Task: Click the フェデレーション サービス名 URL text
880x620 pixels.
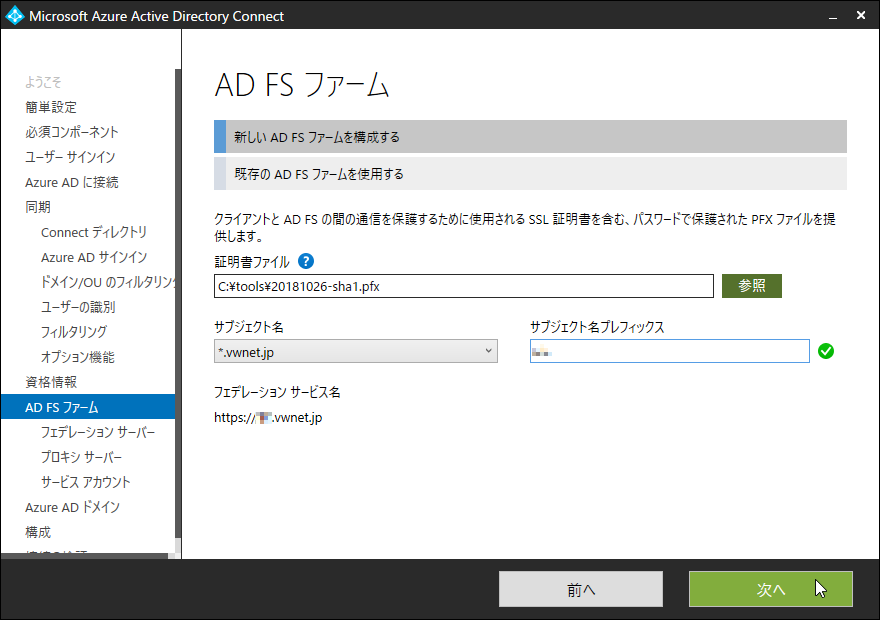Action: [268, 417]
